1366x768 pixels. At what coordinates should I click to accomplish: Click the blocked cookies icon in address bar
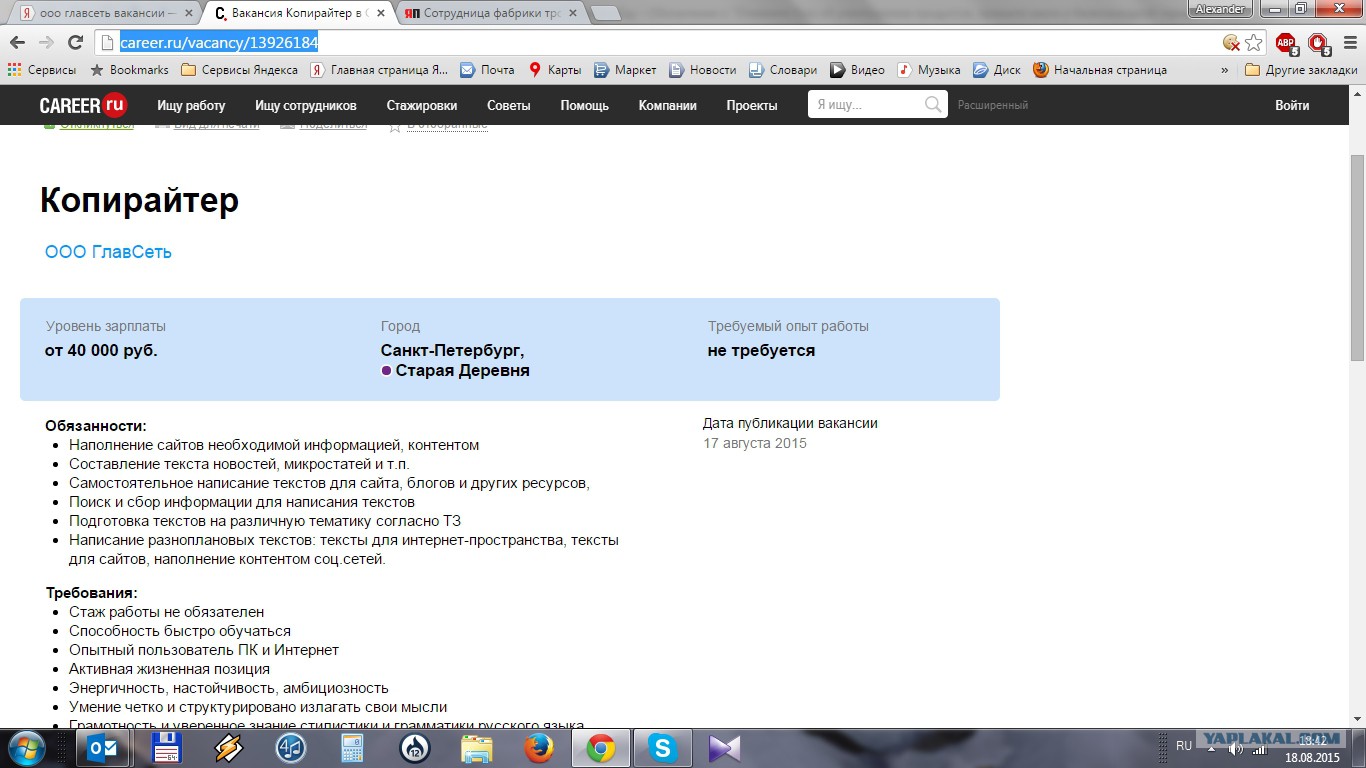pos(1231,42)
